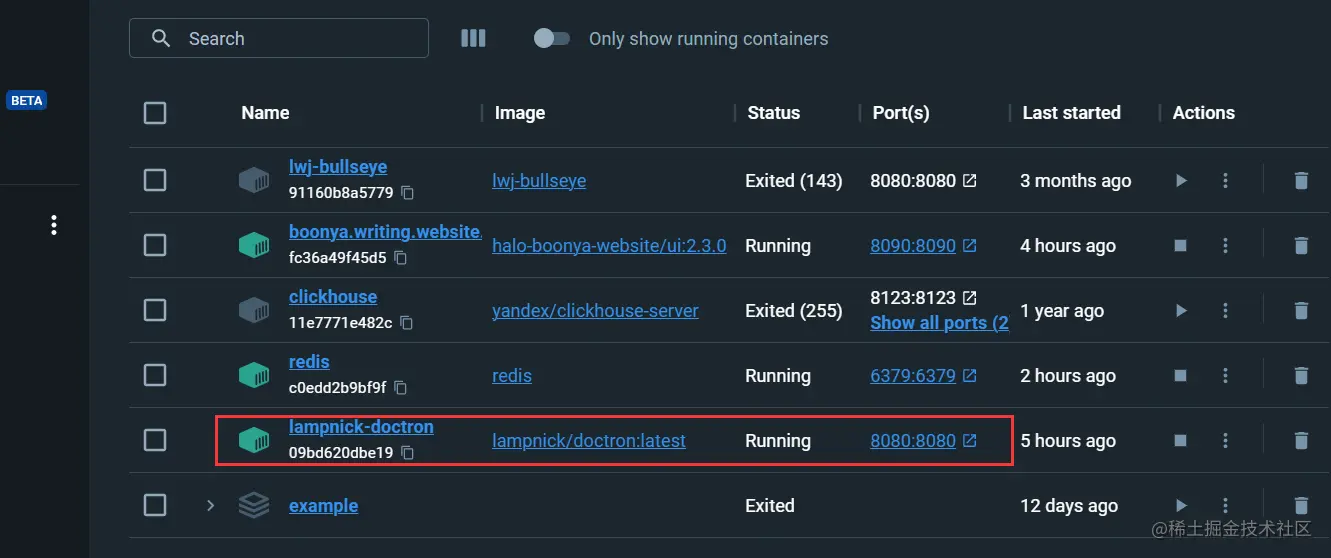
Task: Open column settings icon next to search
Action: coord(473,38)
